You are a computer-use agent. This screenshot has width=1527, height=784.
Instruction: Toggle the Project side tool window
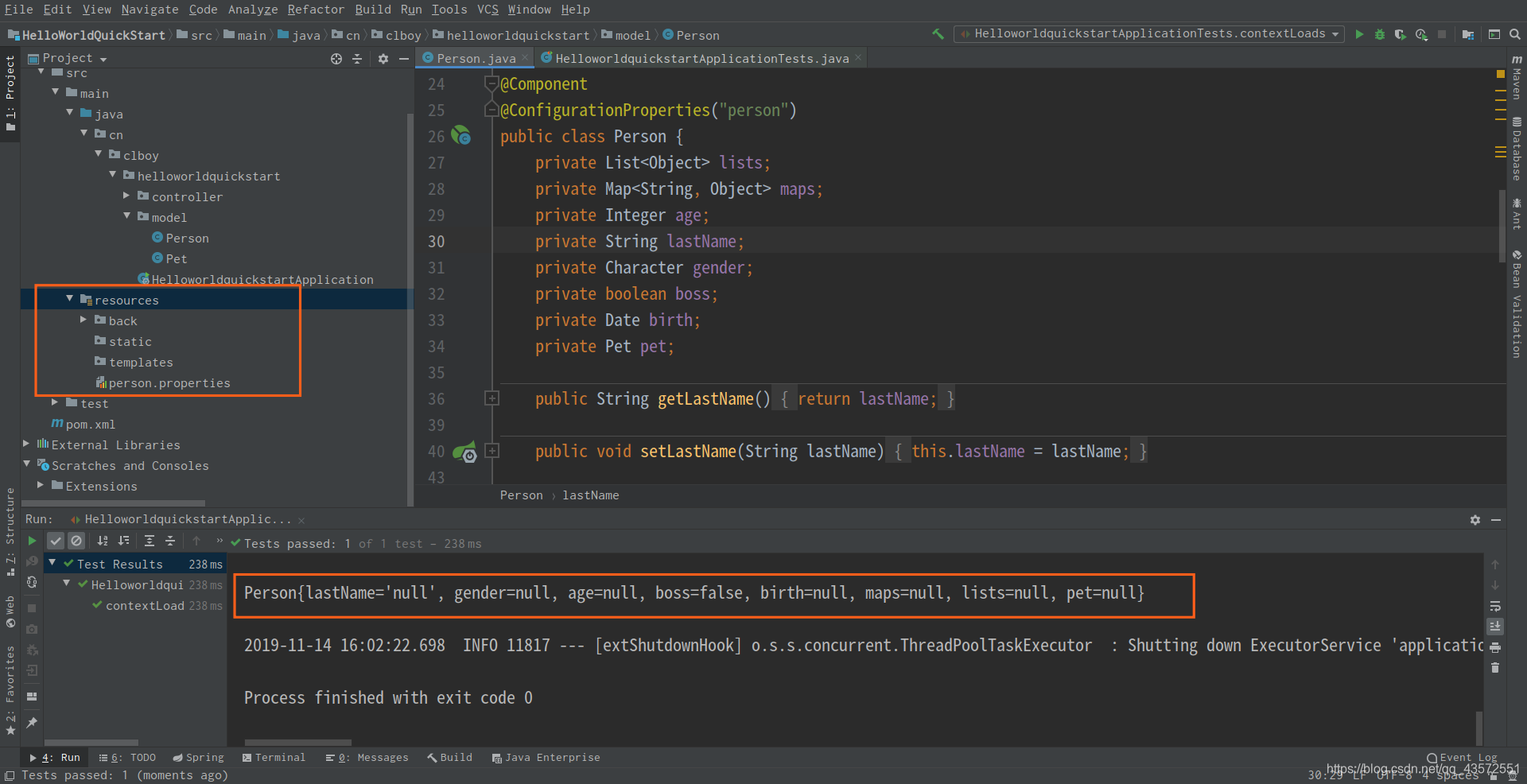coord(10,94)
